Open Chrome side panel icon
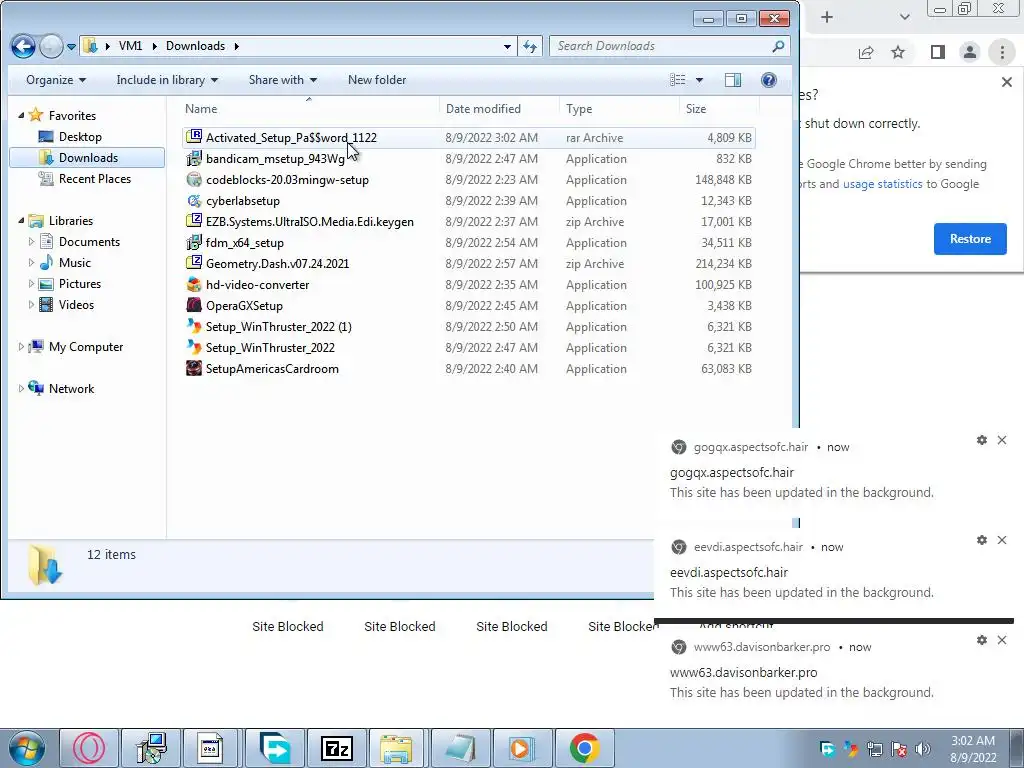 [937, 52]
